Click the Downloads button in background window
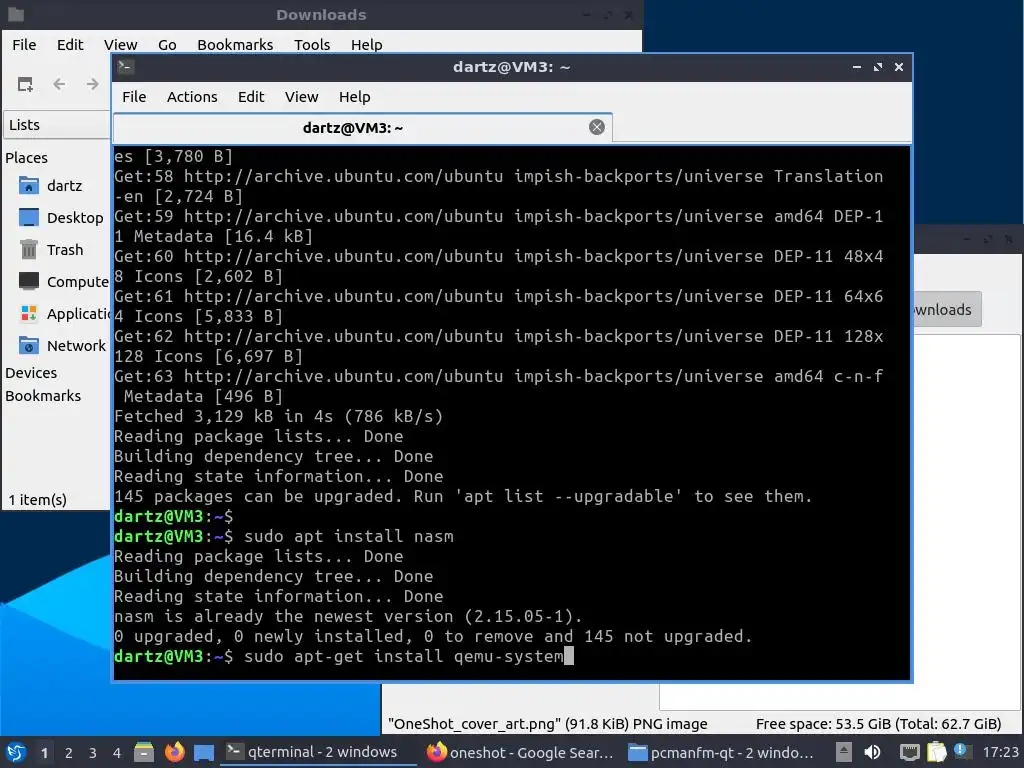 click(x=947, y=310)
